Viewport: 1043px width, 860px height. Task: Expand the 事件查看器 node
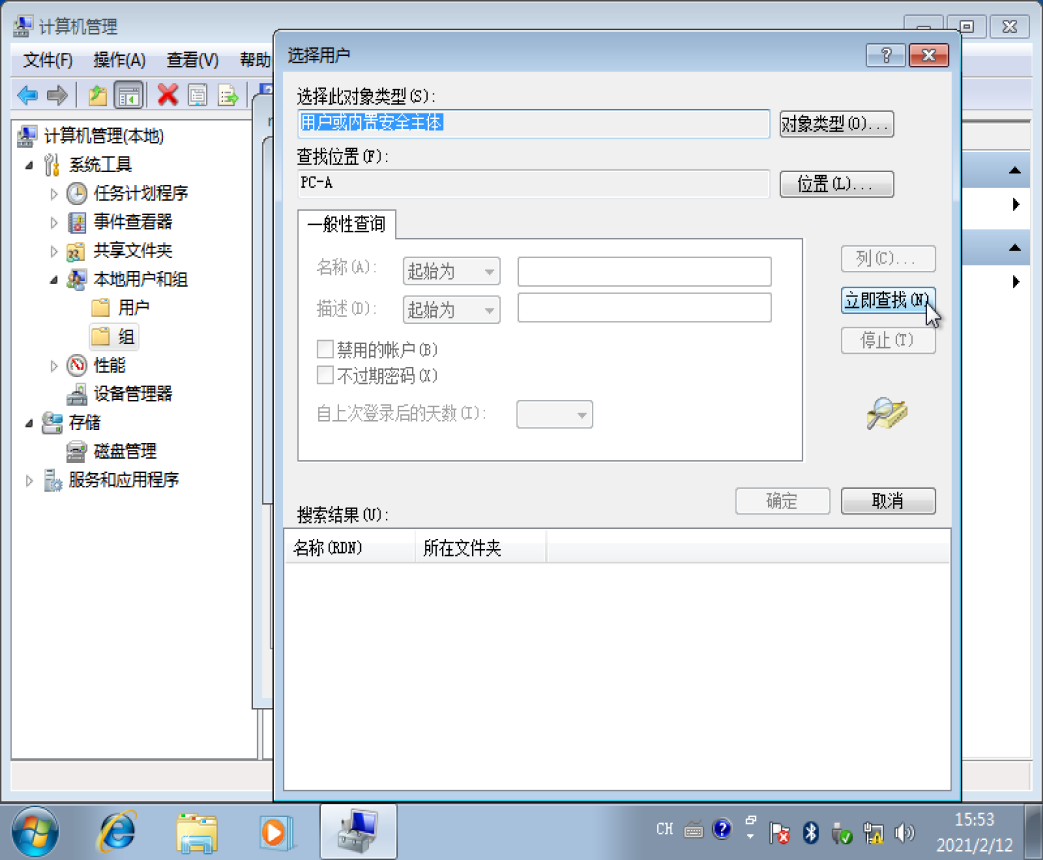(54, 222)
